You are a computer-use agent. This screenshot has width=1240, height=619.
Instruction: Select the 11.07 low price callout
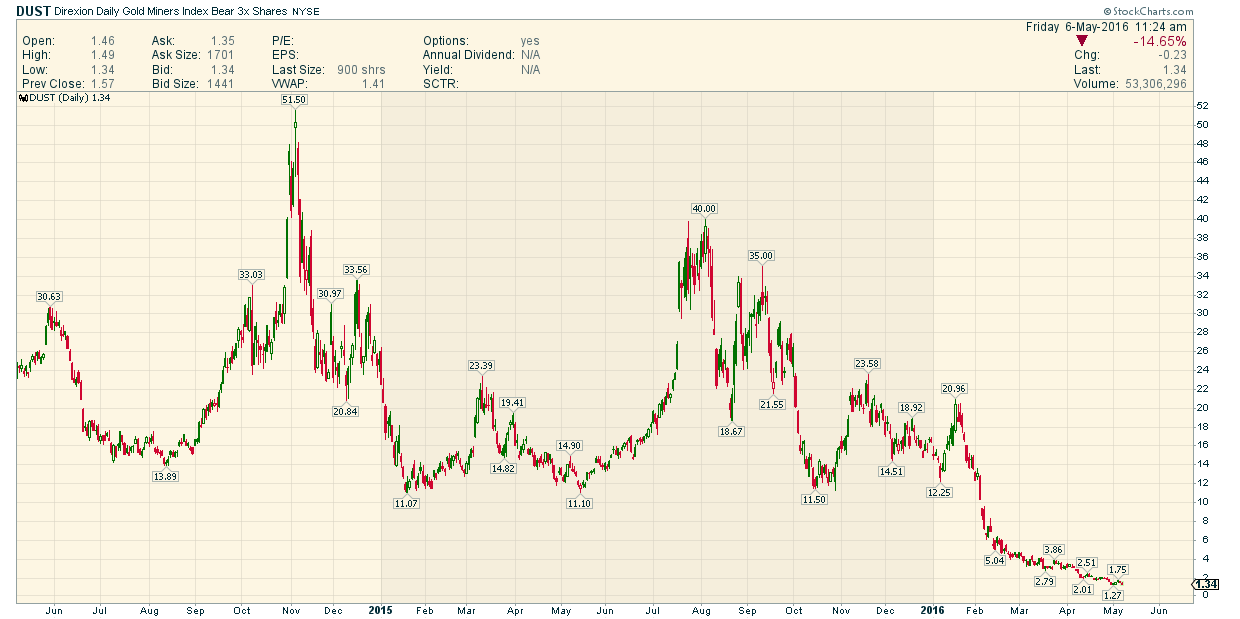pos(406,503)
